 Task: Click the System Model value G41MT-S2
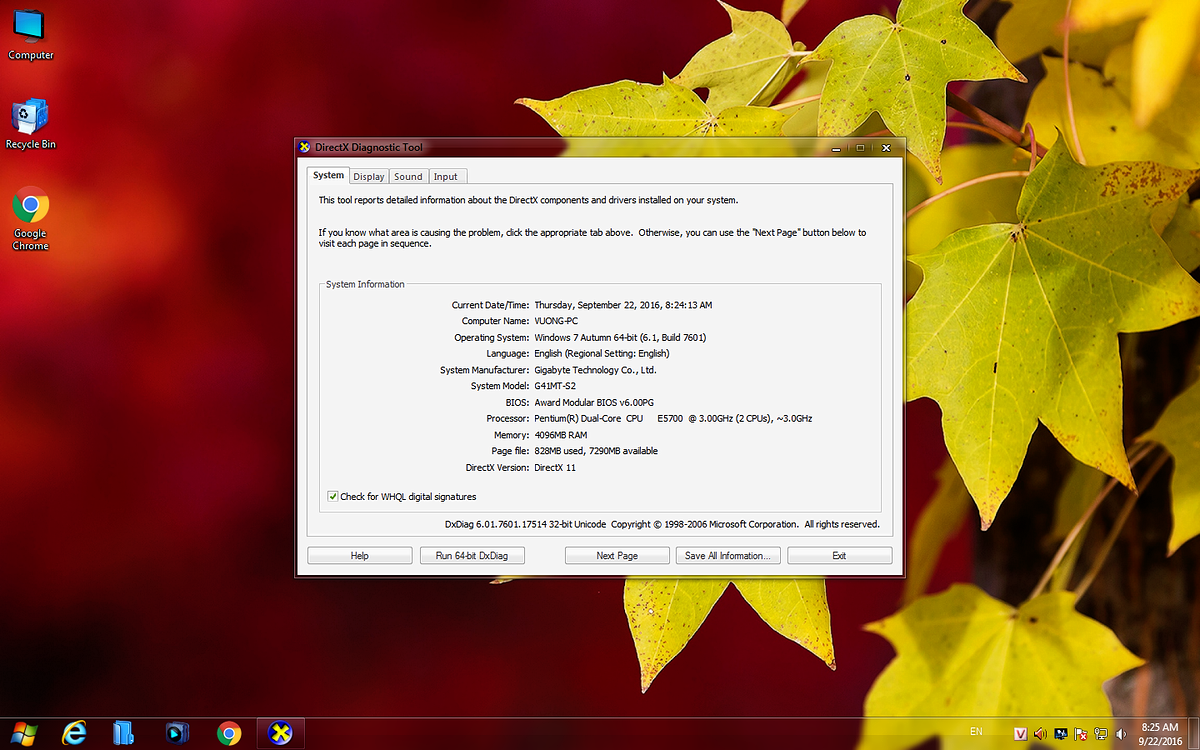pyautogui.click(x=555, y=386)
